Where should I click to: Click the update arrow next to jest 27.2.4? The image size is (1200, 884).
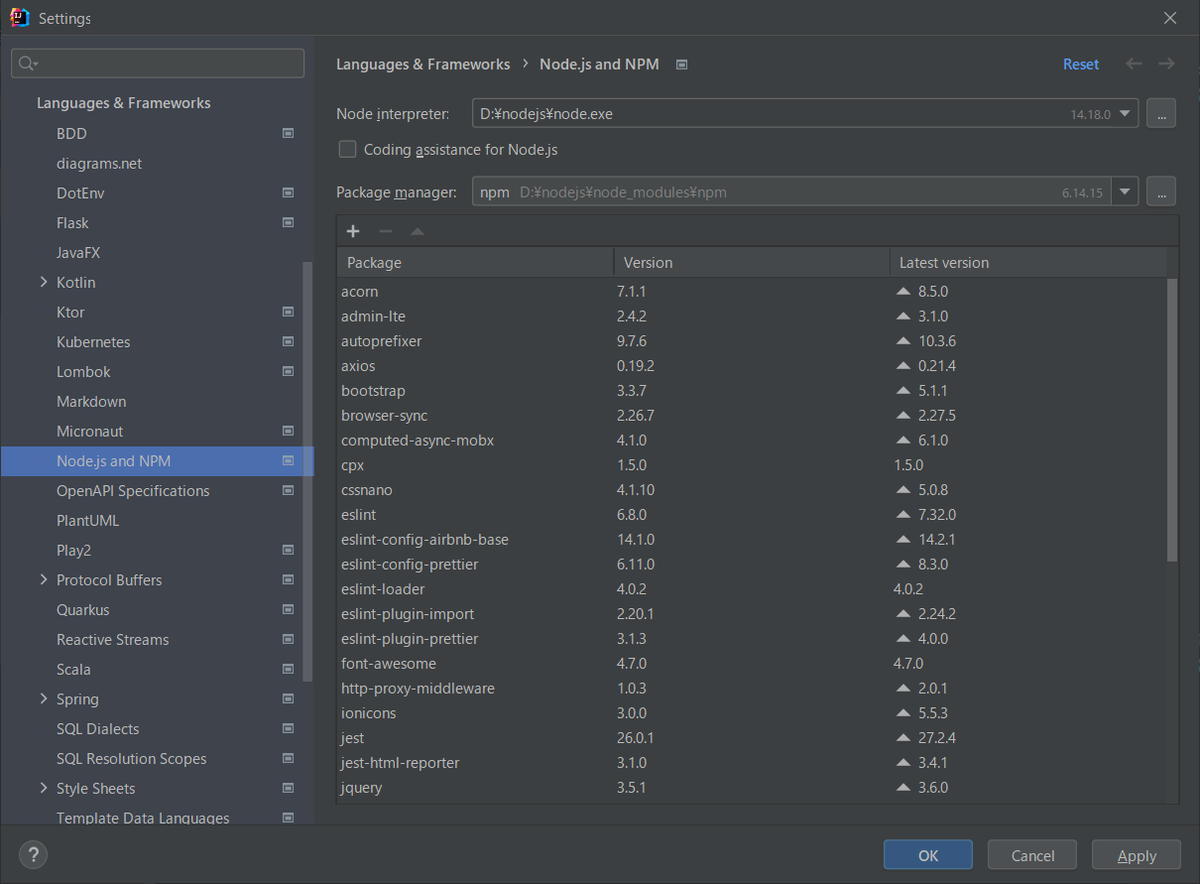click(x=904, y=738)
